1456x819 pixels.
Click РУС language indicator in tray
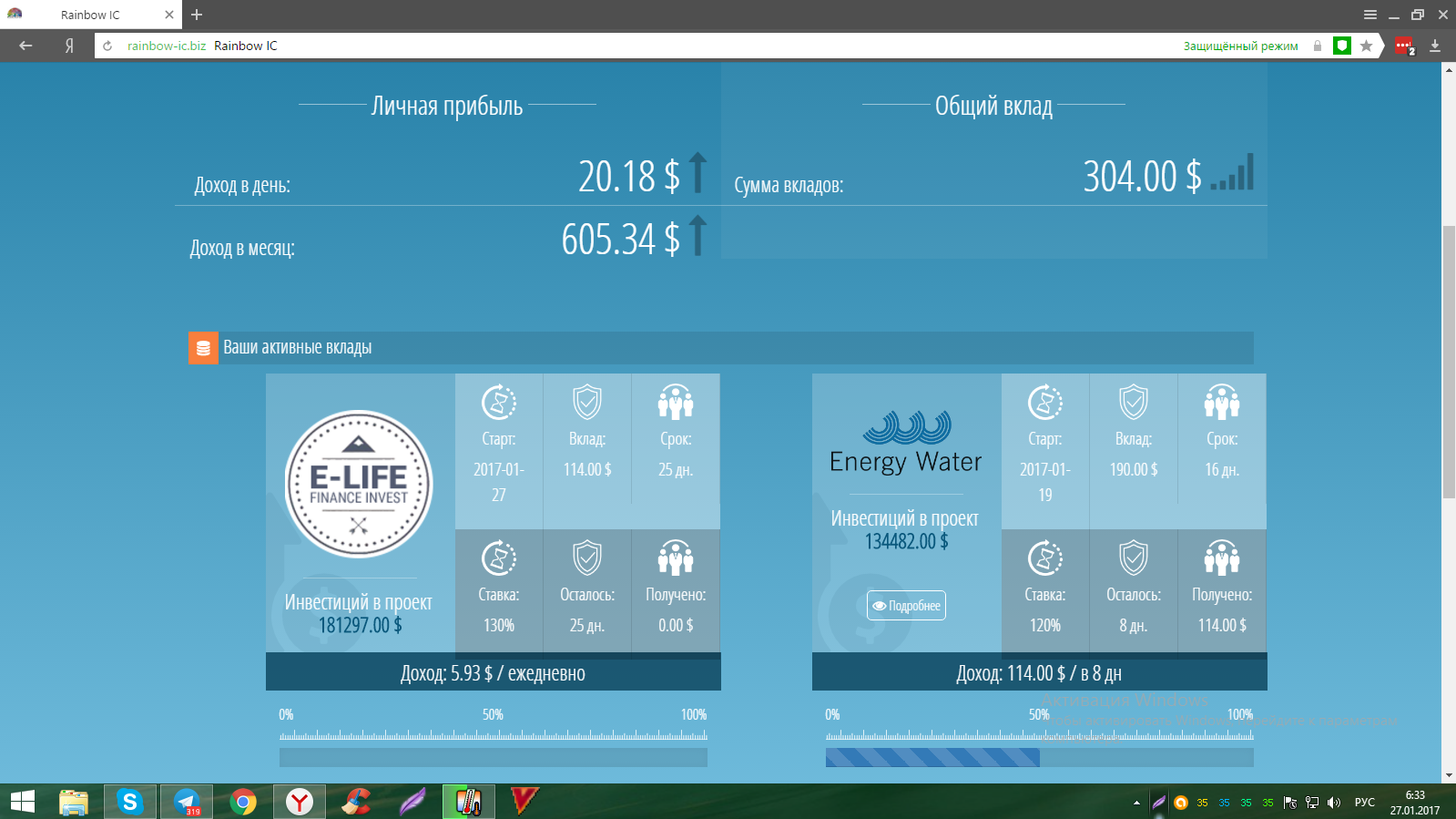[1364, 802]
